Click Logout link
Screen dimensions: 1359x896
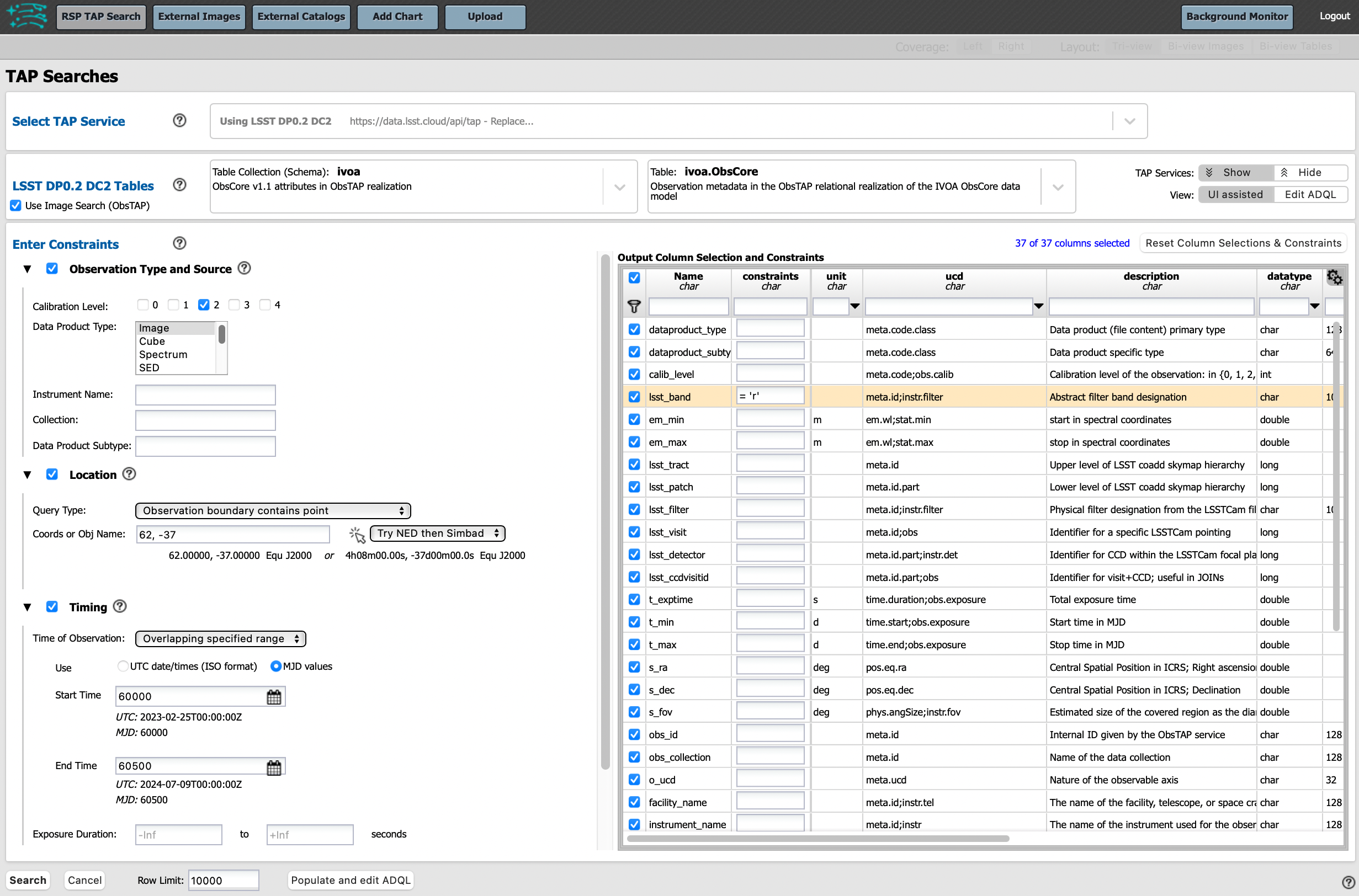coord(1334,16)
